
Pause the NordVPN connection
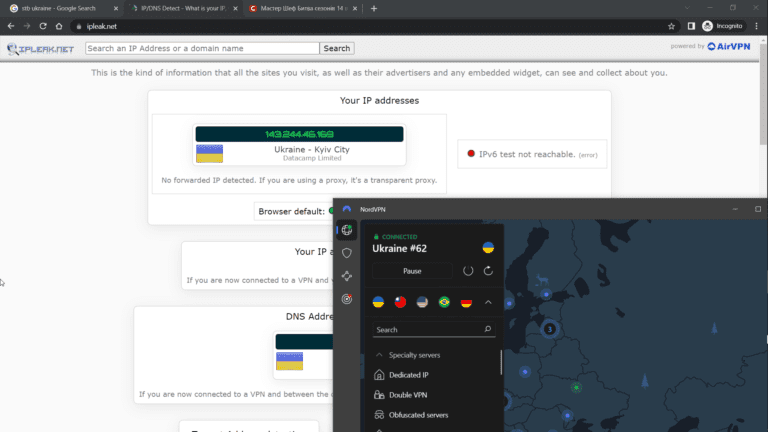coord(412,271)
